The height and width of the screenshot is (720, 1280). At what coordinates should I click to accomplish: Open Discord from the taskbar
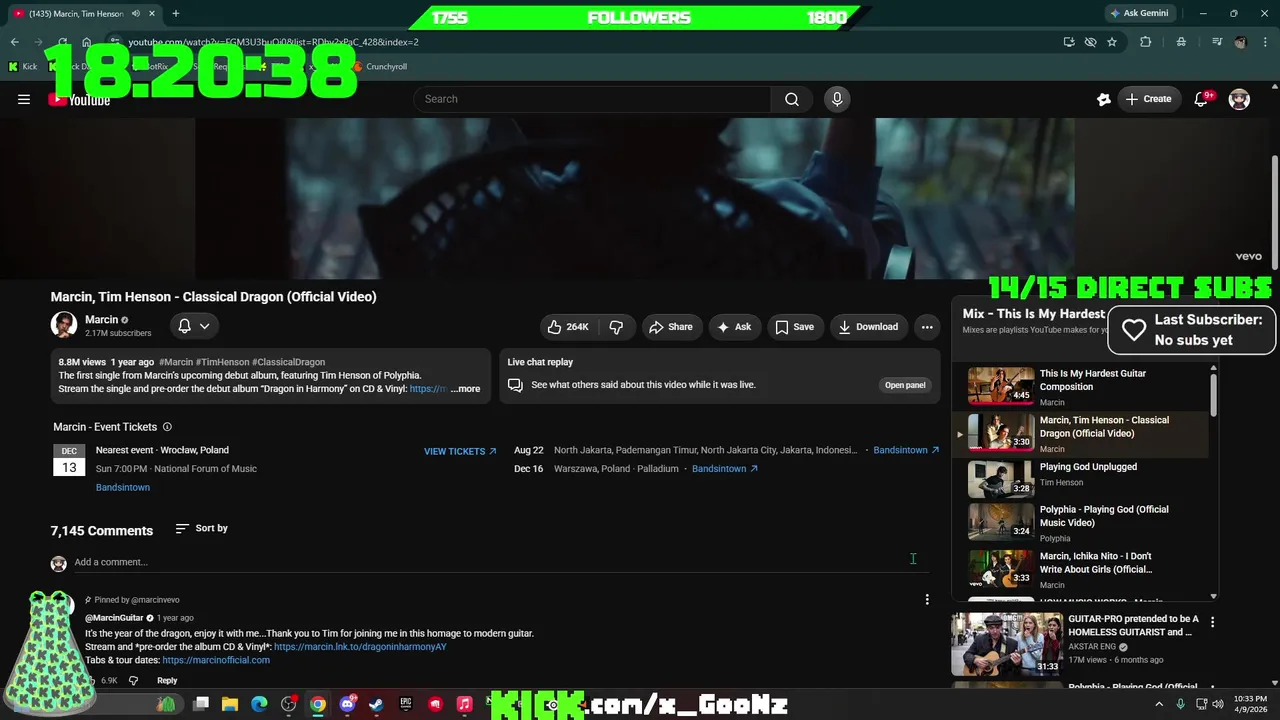[x=347, y=704]
